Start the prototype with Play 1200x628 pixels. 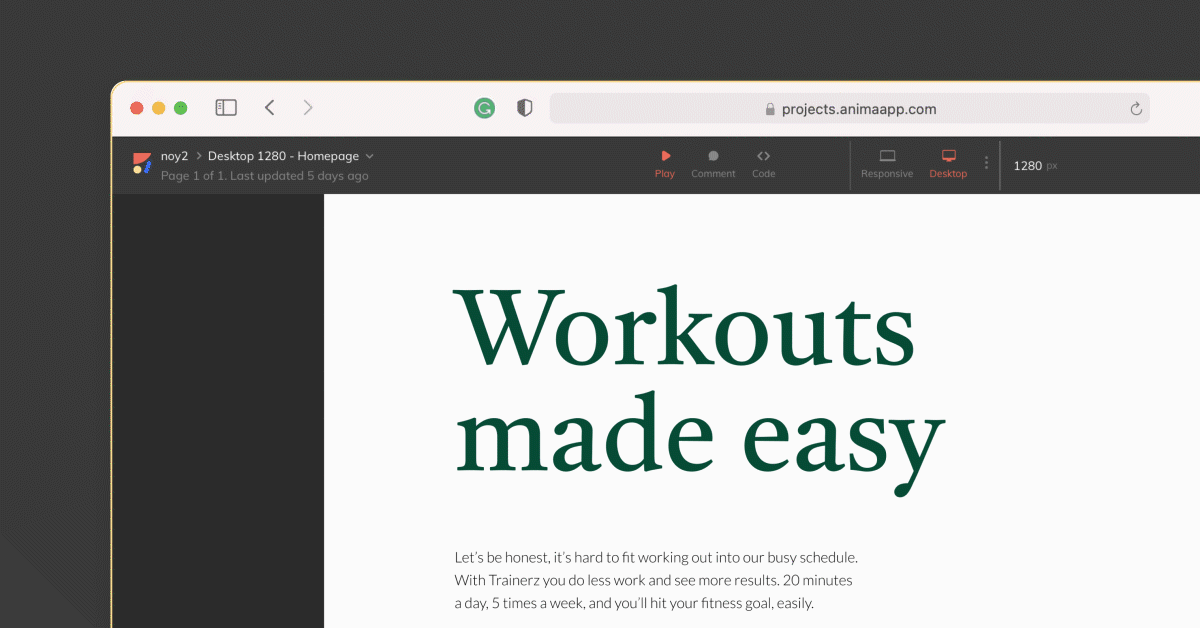click(665, 164)
